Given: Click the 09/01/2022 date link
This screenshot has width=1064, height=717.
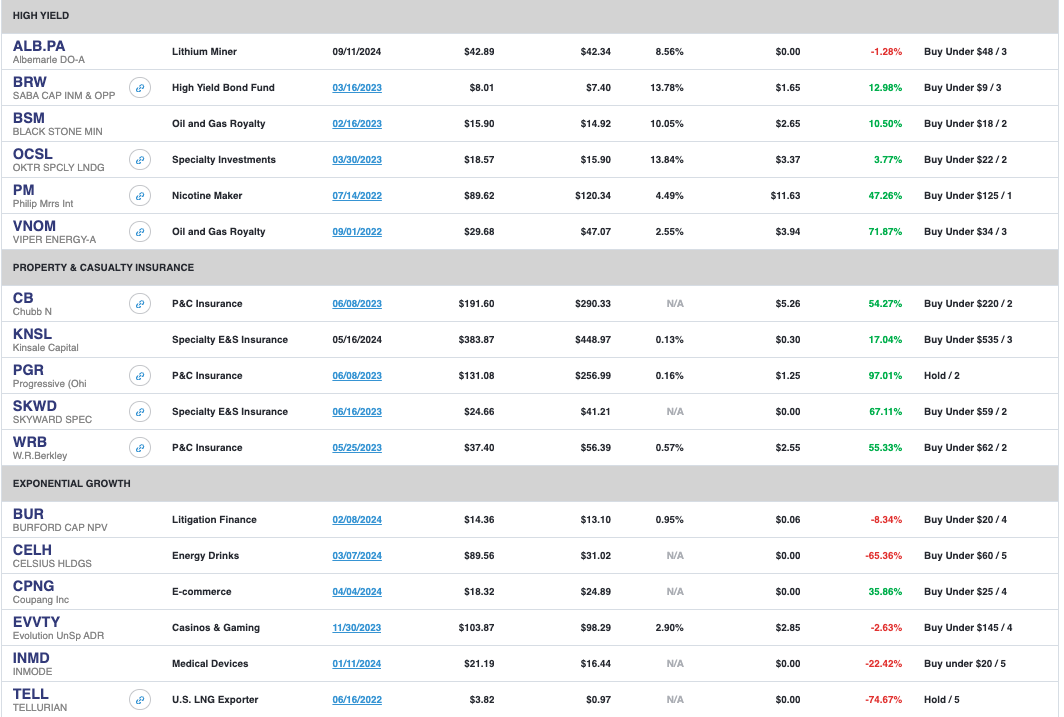Looking at the screenshot, I should coord(357,231).
